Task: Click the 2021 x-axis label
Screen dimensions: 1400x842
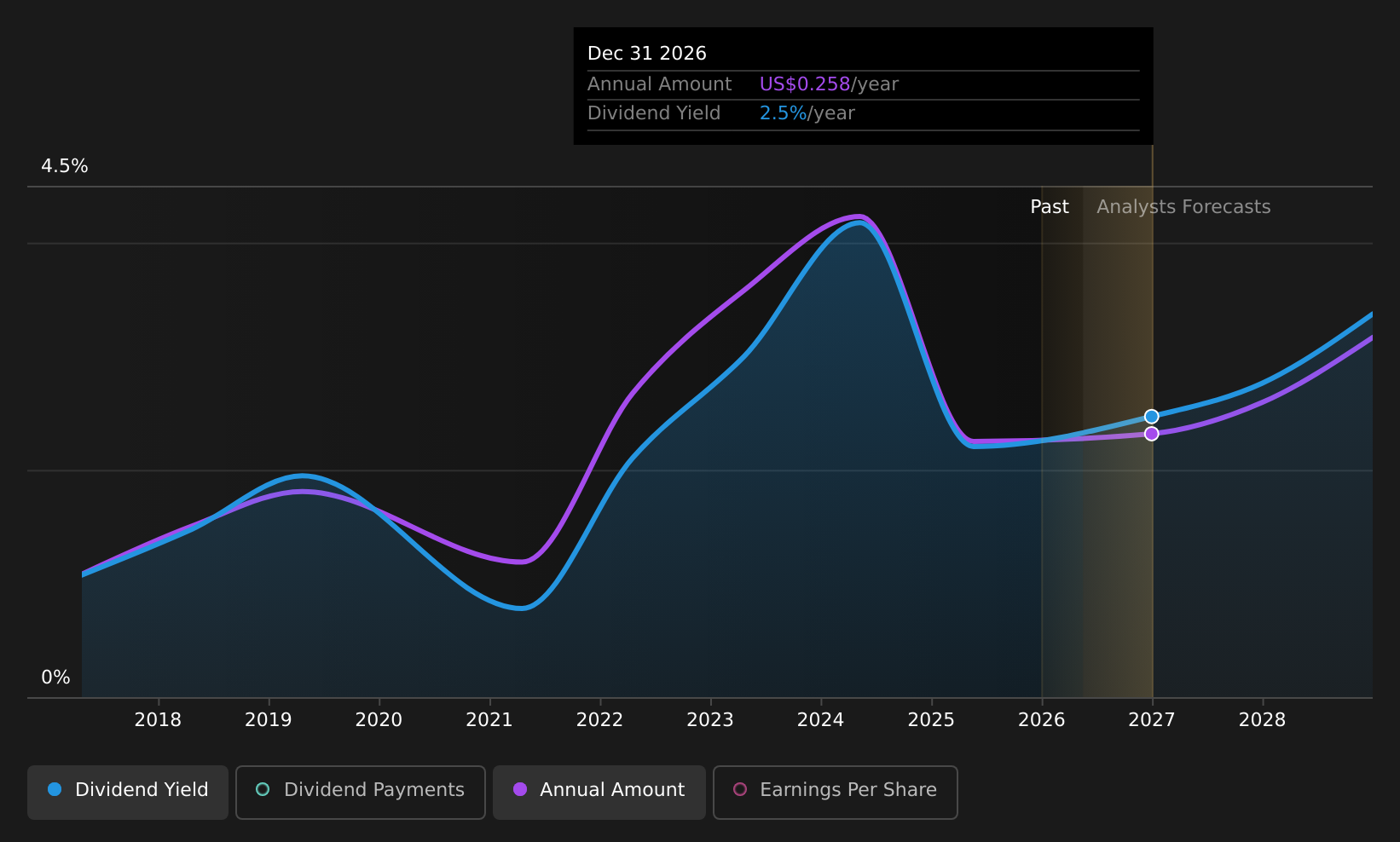Action: coord(489,720)
